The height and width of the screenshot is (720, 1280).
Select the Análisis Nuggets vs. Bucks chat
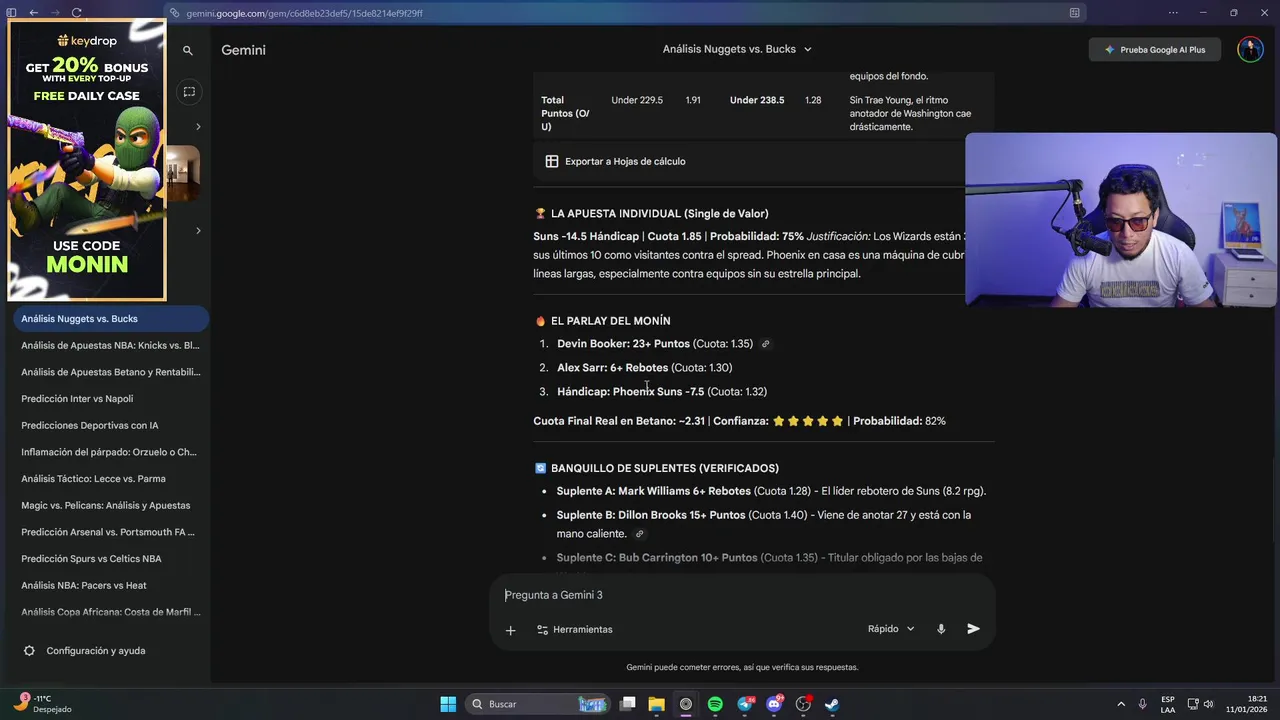pyautogui.click(x=110, y=319)
